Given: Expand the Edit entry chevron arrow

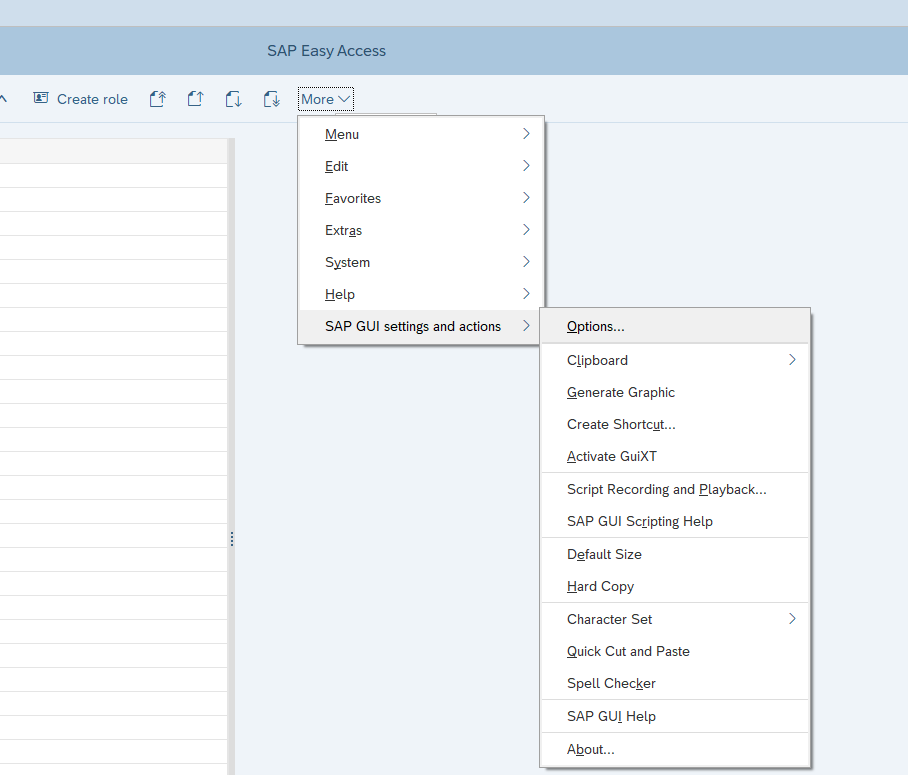Looking at the screenshot, I should (x=526, y=166).
